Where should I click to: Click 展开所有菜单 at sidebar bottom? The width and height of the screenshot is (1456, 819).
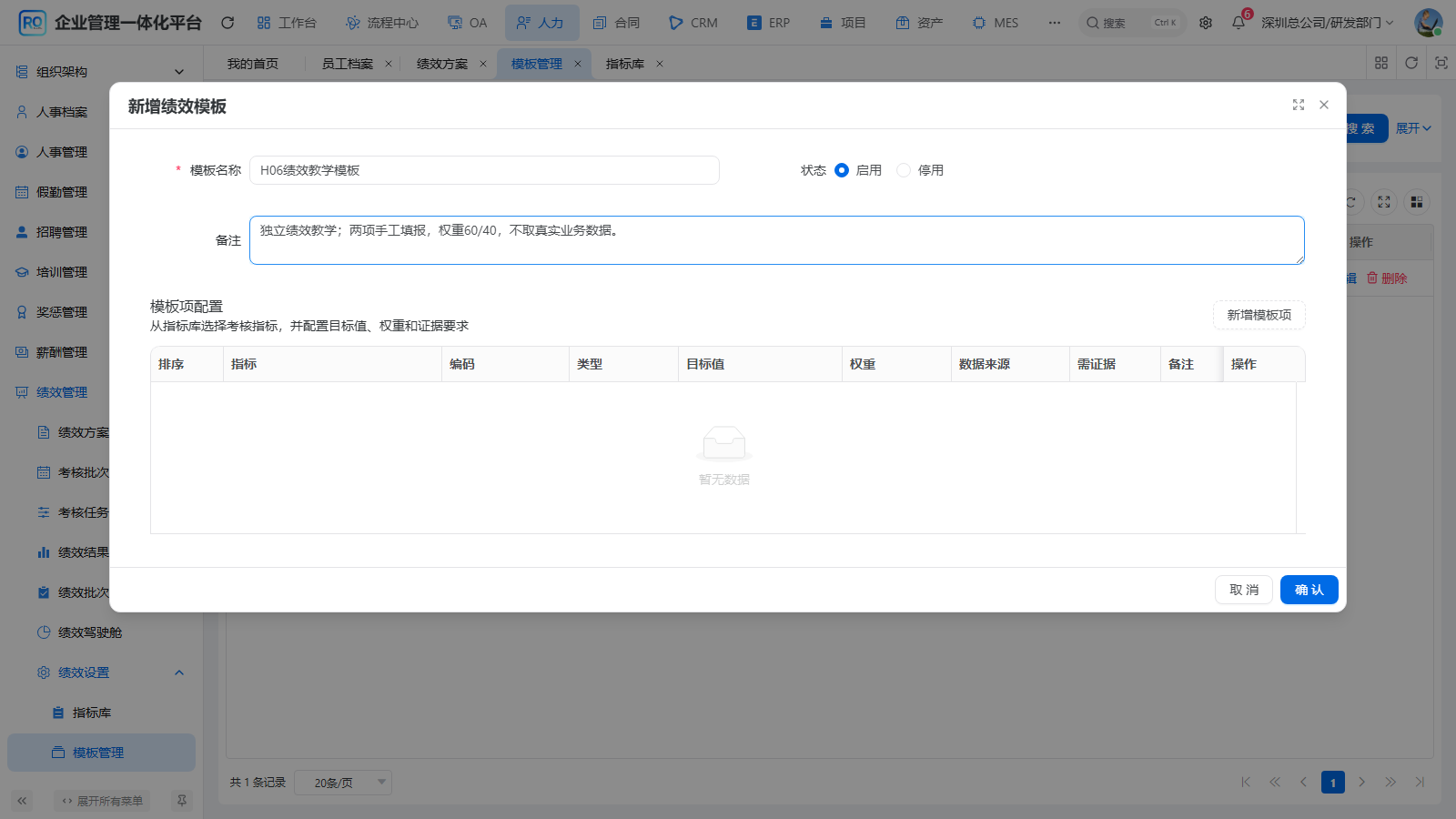[x=103, y=801]
